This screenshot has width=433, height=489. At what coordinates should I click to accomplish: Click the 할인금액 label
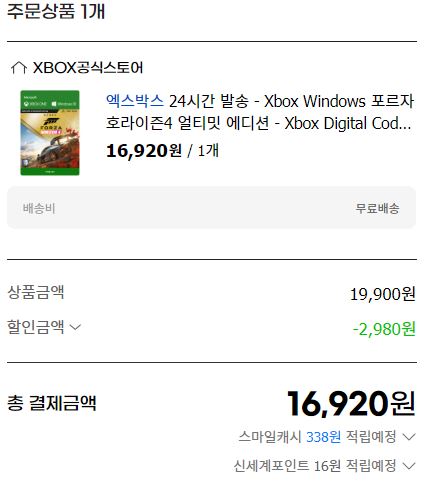[36, 327]
